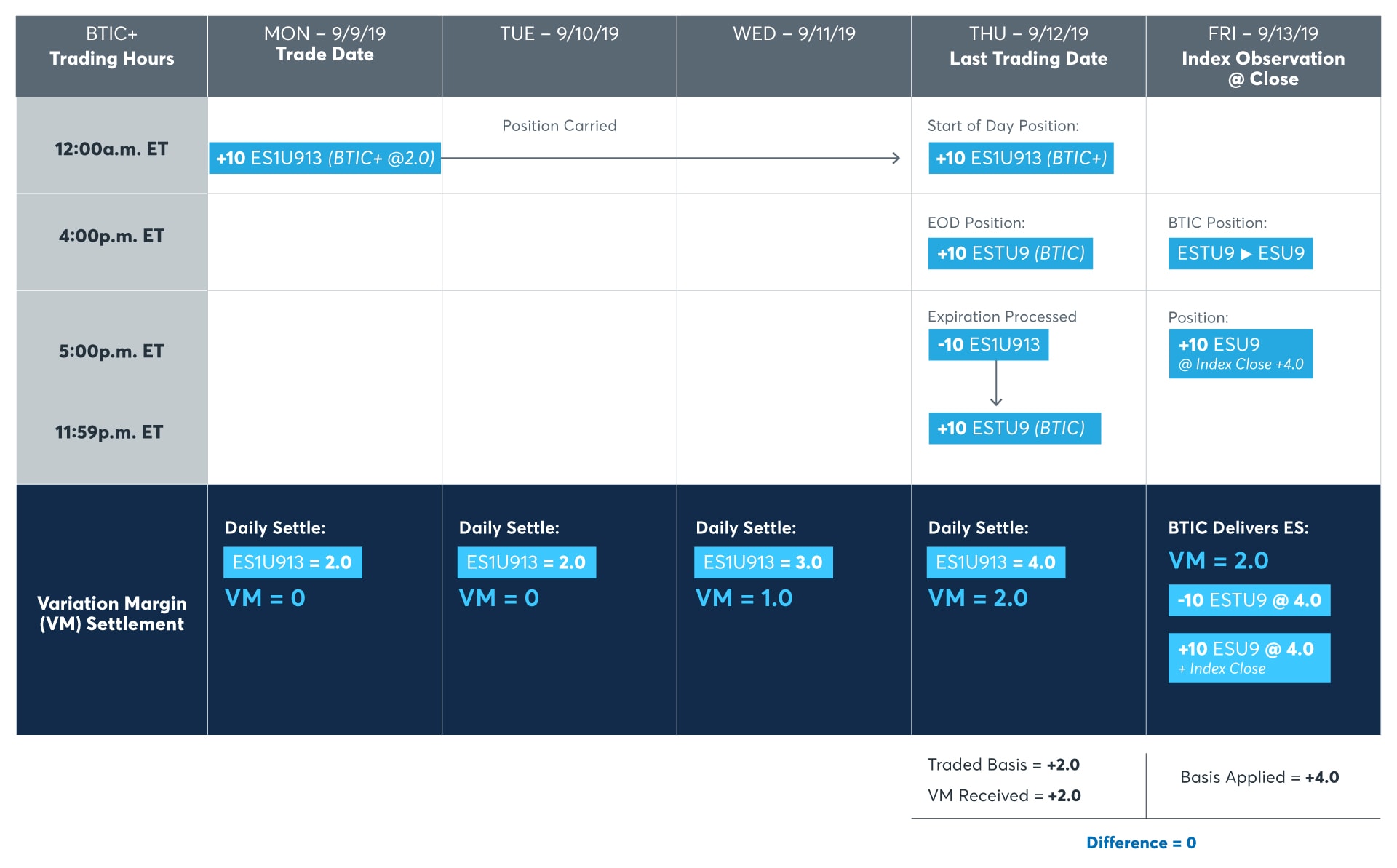Click the Variation Margin (VM) Settlement label

(111, 613)
